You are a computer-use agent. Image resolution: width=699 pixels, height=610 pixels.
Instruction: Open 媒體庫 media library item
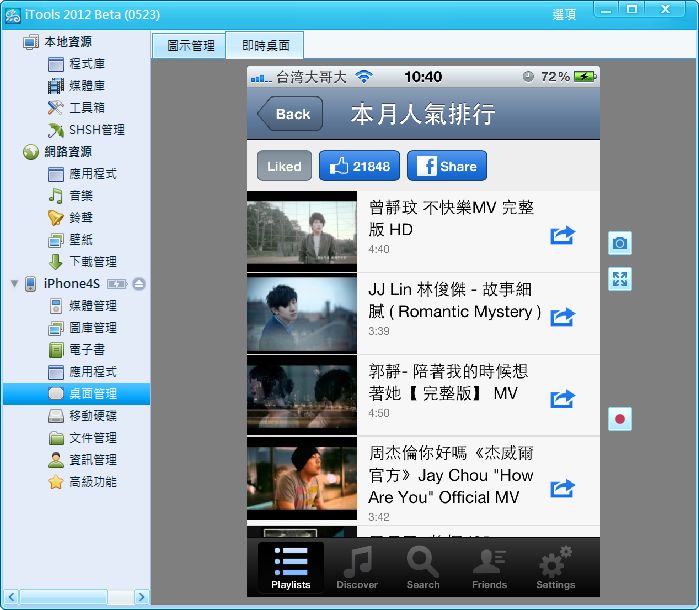(76, 86)
